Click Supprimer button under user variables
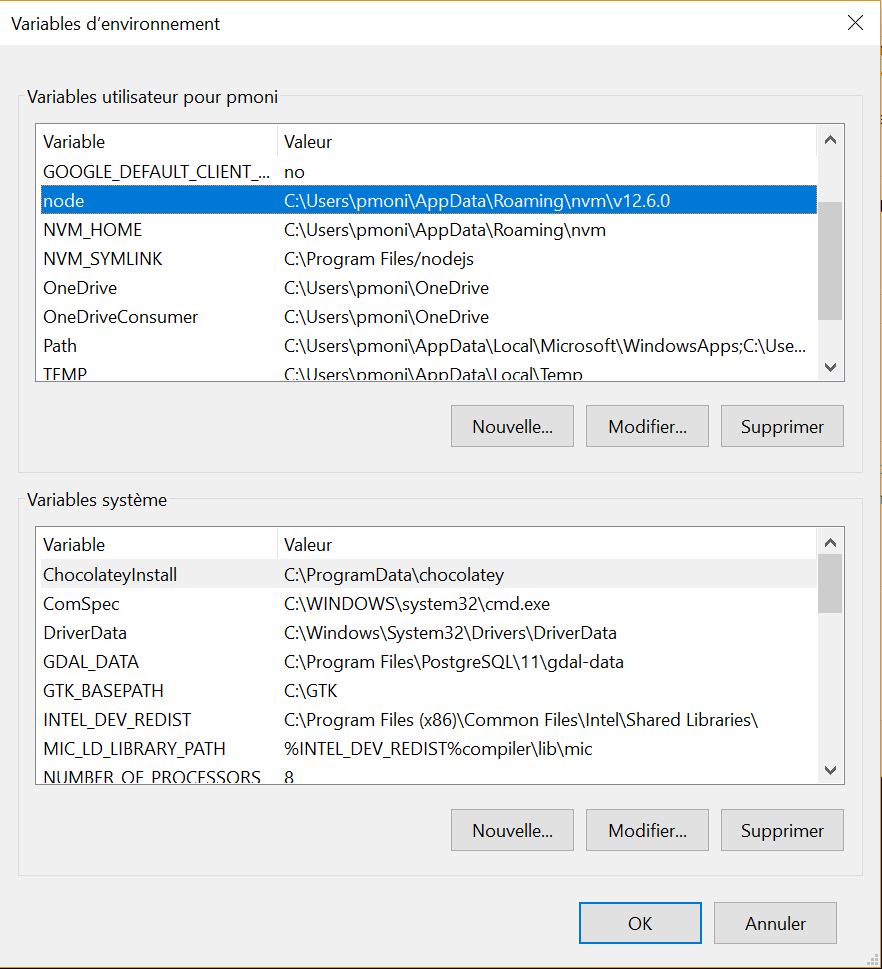Viewport: 882px width, 969px height. (782, 426)
